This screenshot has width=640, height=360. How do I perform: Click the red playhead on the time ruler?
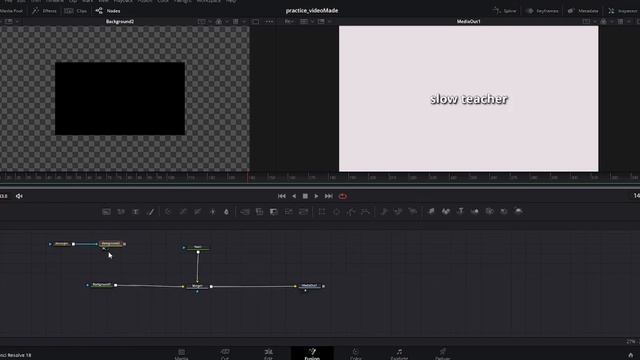(x=248, y=178)
